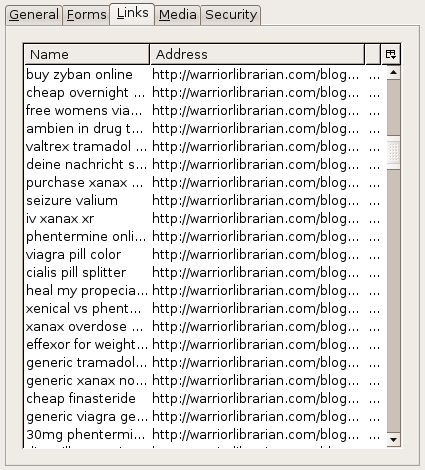Select the 'cheap finasteride' row
Viewport: 425px width, 470px height.
pos(206,398)
